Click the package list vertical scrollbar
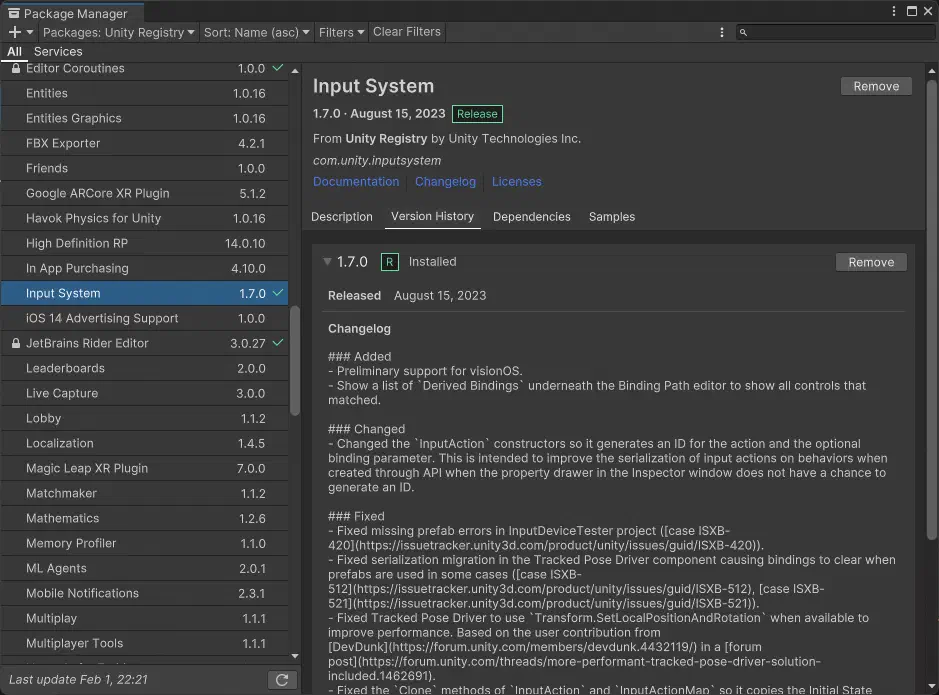 295,361
